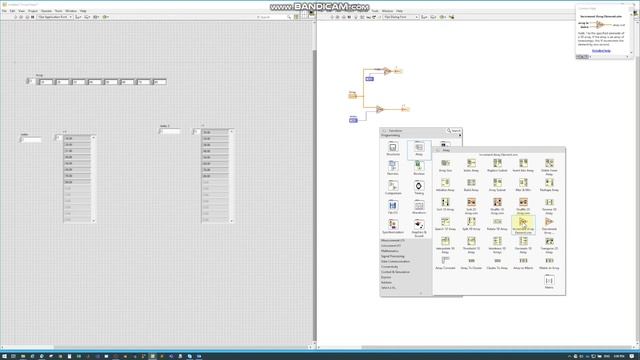This screenshot has width=640, height=360.
Task: Click Select a VI... palette entry
Action: (x=388, y=288)
